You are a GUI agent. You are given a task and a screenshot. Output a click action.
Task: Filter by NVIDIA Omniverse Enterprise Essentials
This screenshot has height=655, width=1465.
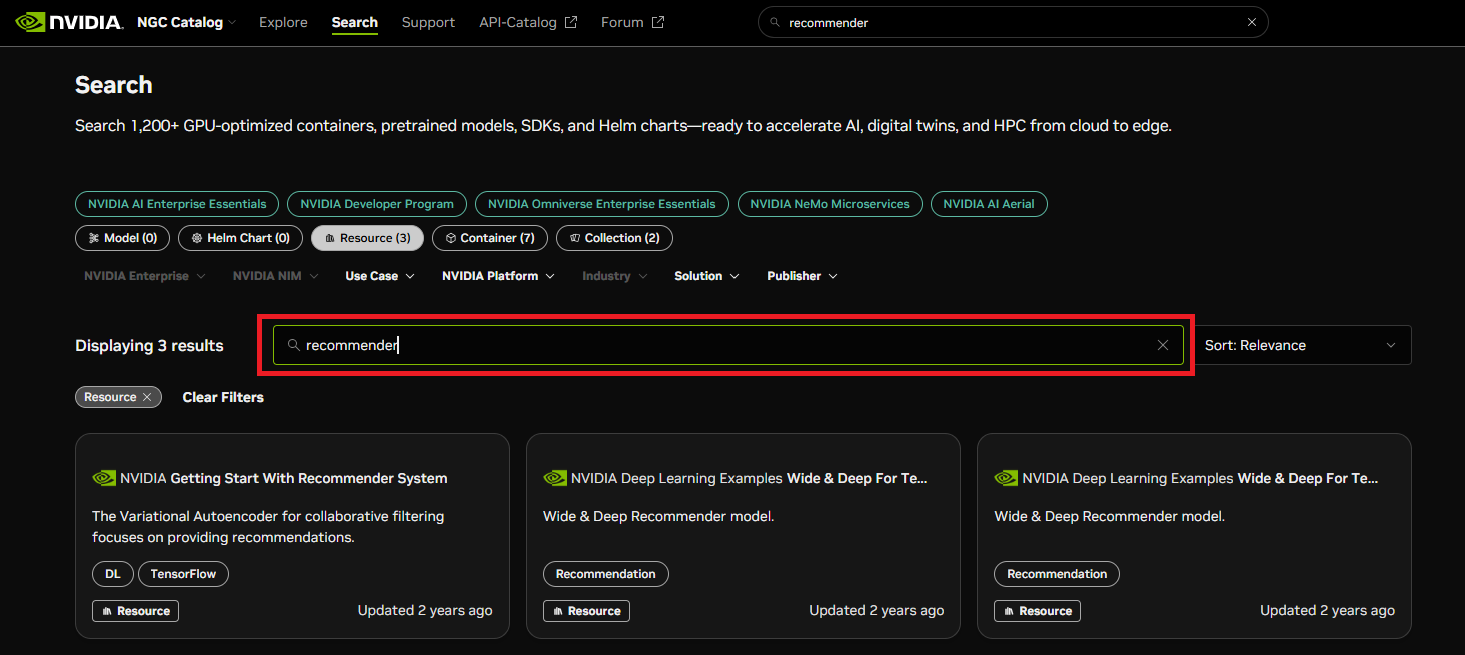(x=602, y=204)
